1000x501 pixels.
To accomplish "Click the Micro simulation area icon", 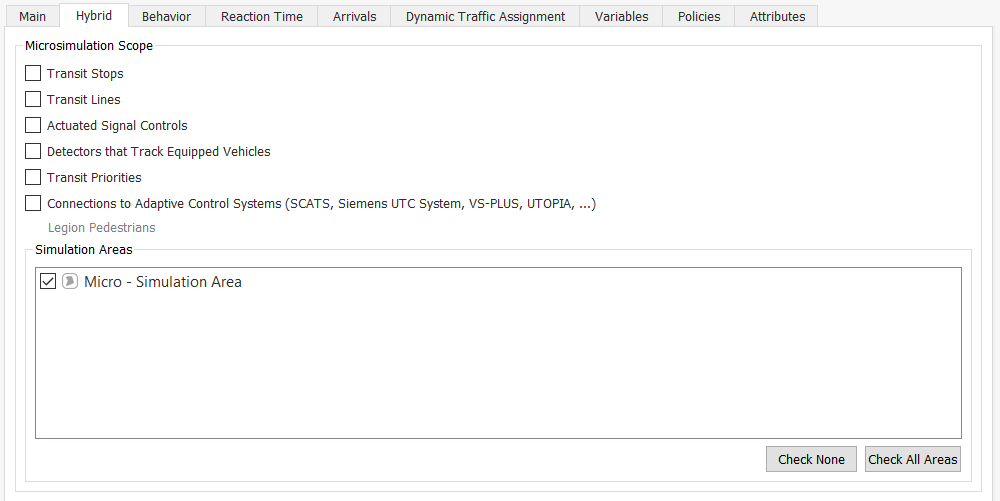I will coord(70,282).
